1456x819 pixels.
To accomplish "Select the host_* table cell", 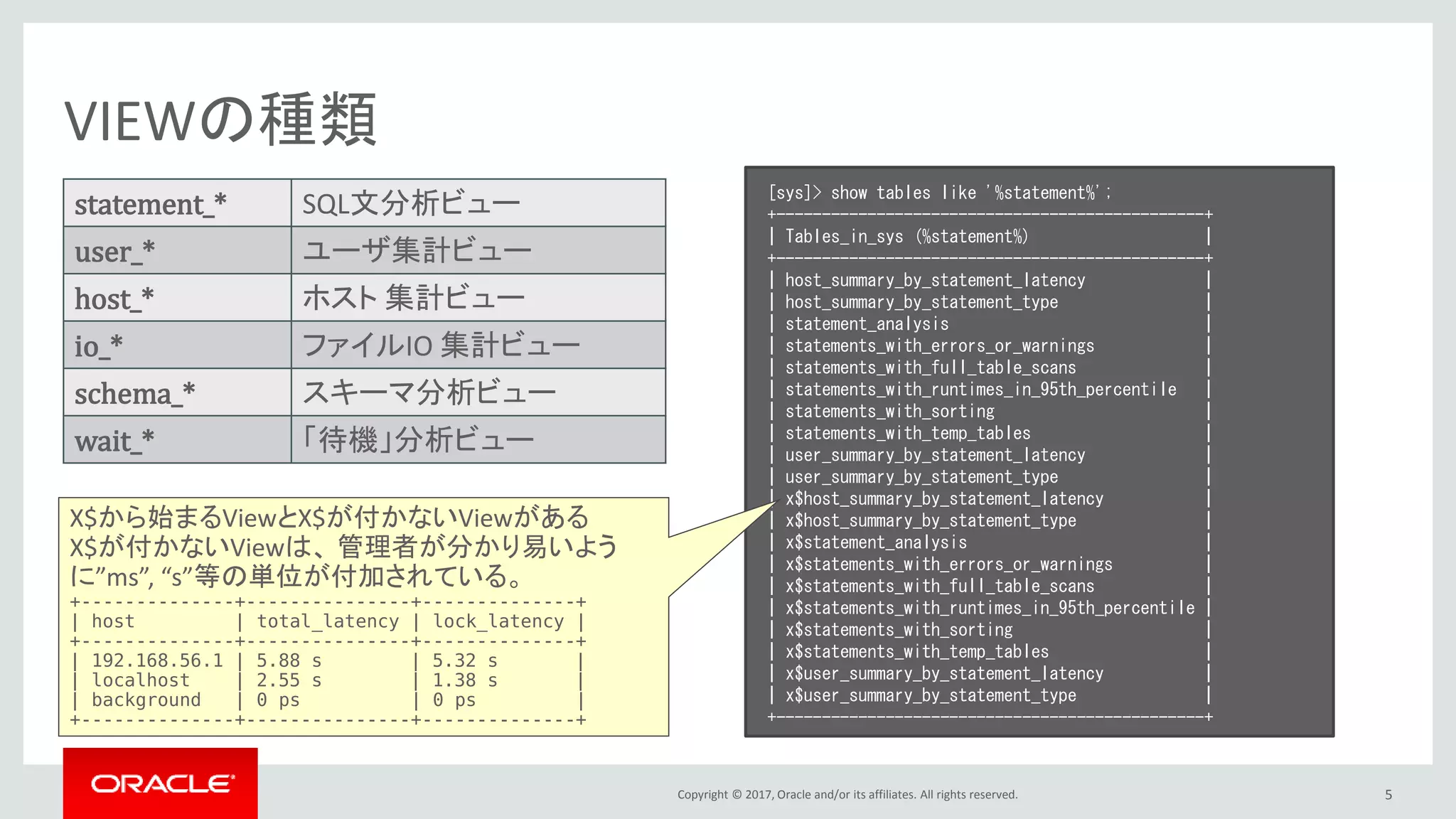I will (x=177, y=298).
